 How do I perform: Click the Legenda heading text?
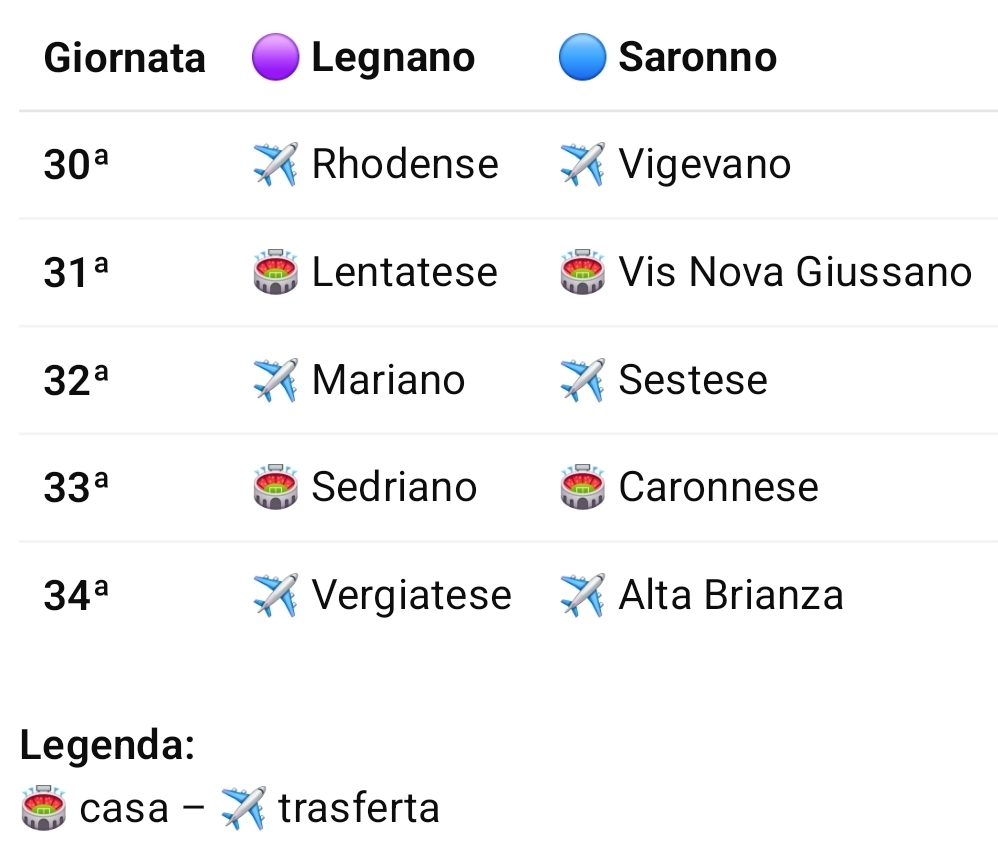pyautogui.click(x=107, y=745)
